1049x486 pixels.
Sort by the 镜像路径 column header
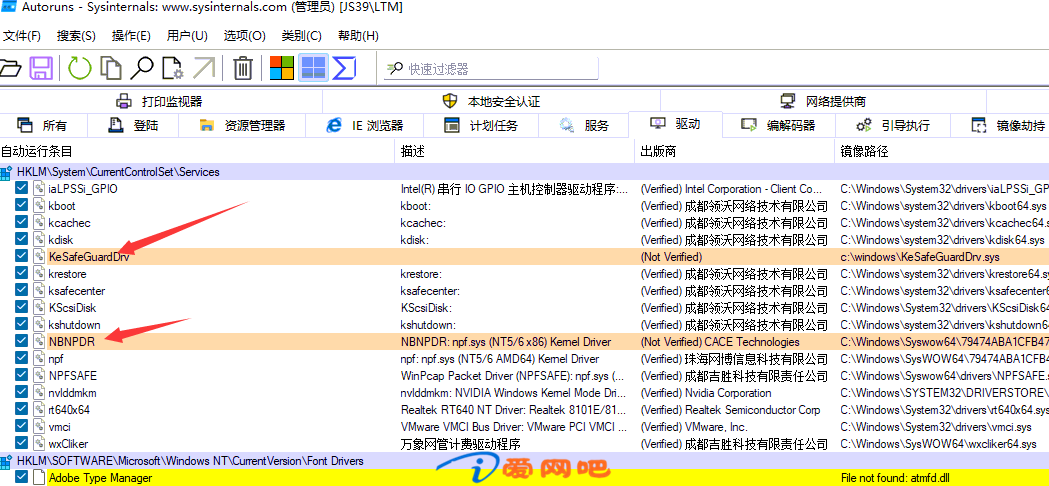(x=942, y=151)
